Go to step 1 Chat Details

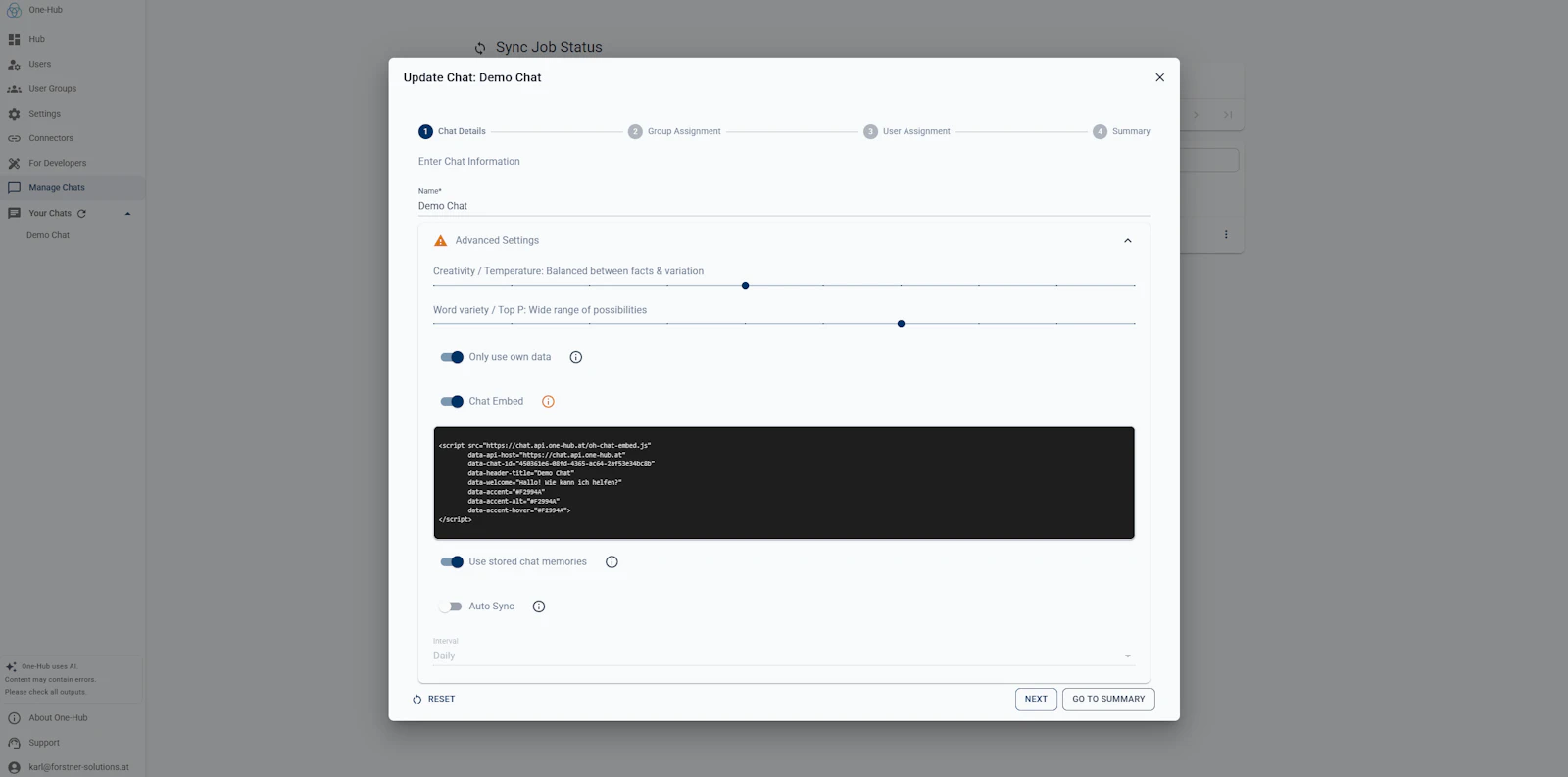pos(452,131)
